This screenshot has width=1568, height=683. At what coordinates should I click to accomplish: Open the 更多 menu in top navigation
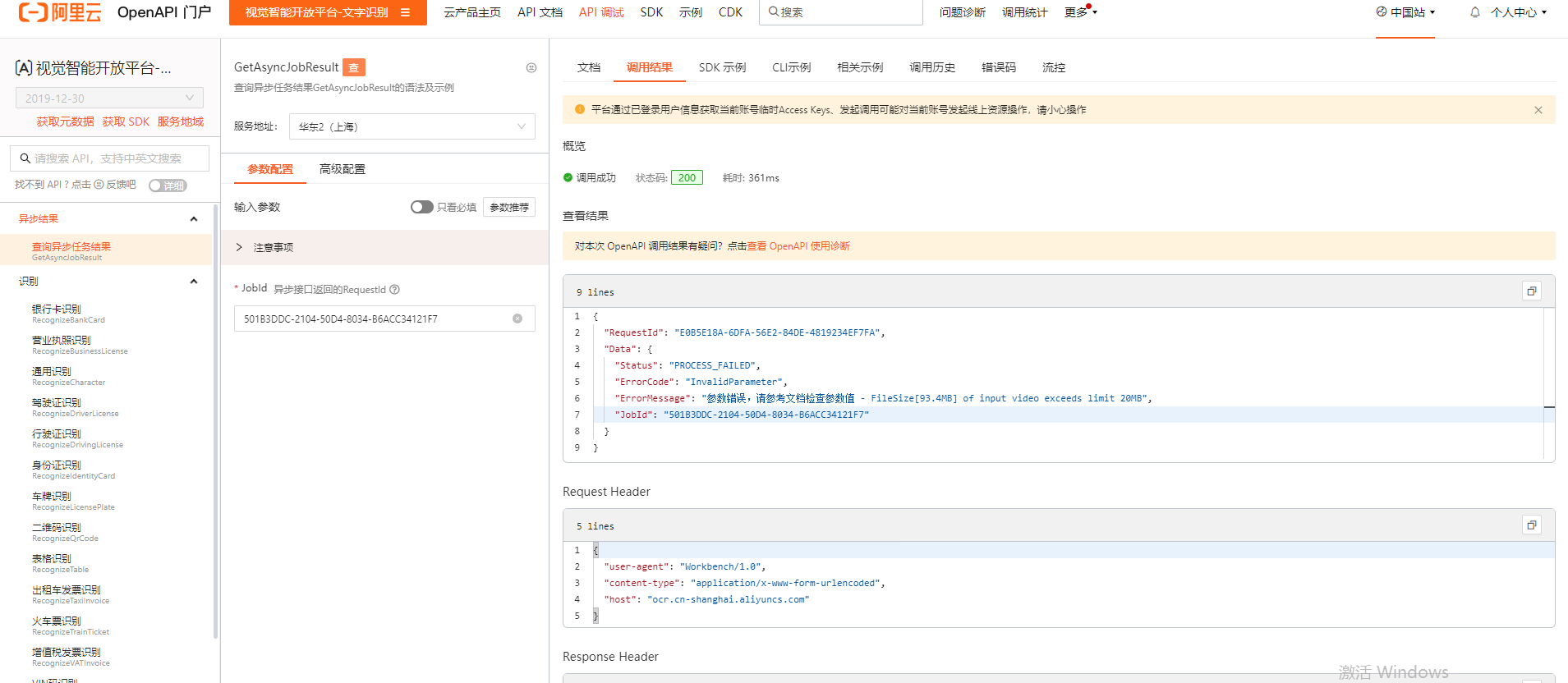[1080, 12]
